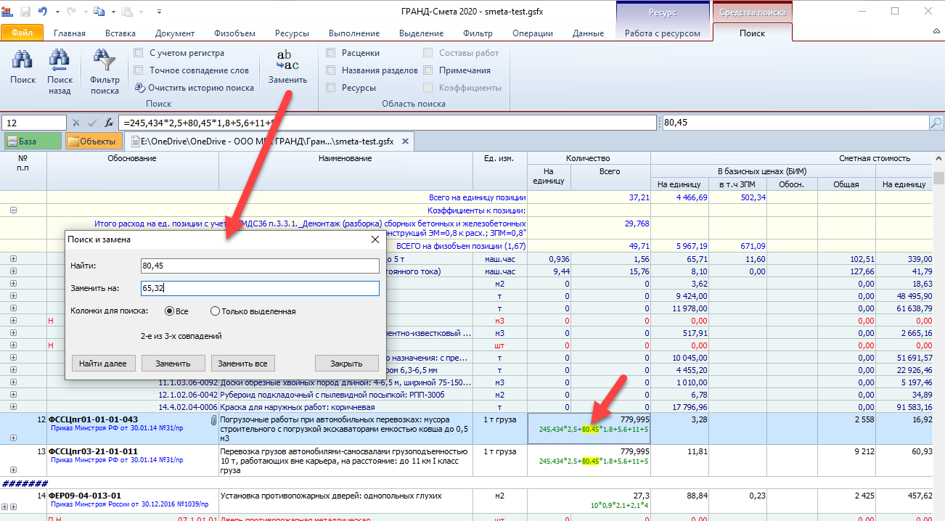Open the Файл menu

point(22,33)
